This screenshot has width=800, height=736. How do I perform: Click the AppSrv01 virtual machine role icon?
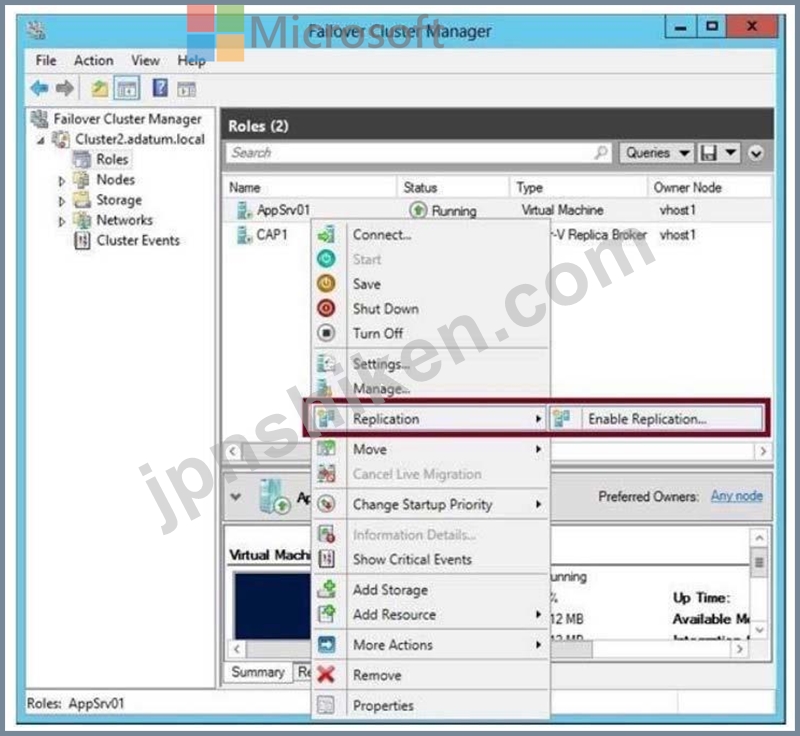[244, 210]
